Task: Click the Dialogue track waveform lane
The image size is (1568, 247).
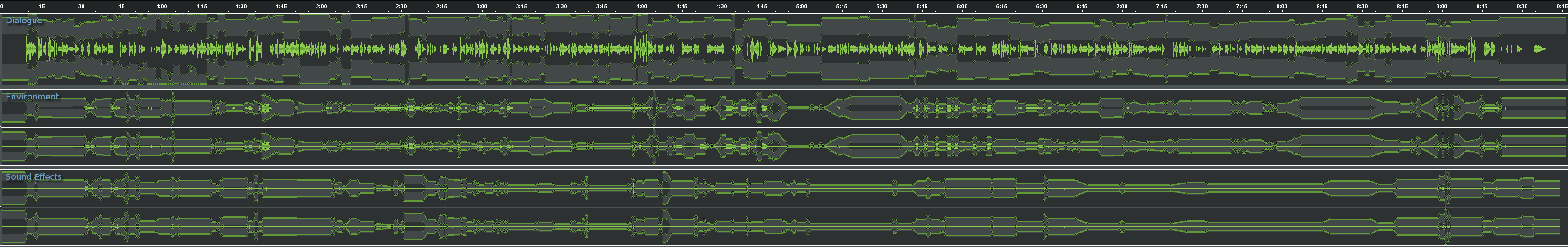Action: click(784, 49)
